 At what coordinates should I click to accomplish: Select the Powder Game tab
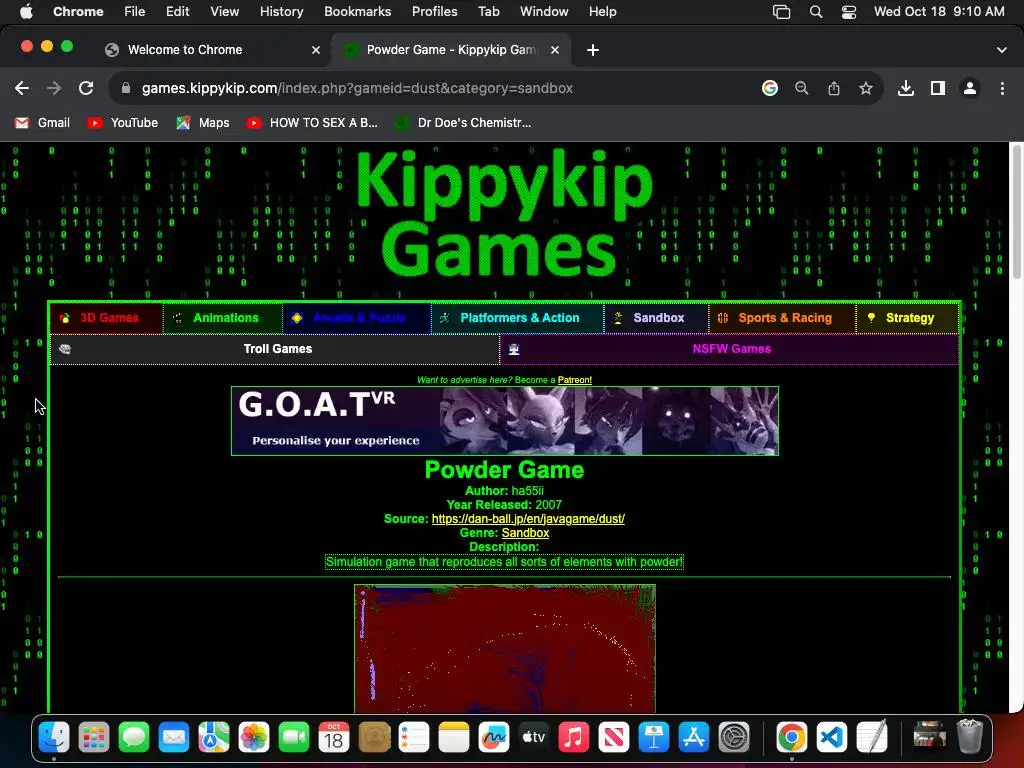[451, 50]
